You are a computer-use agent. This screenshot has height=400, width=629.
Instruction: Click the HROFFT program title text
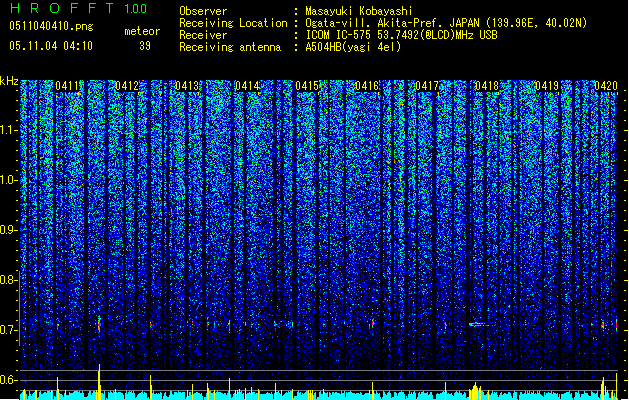[63, 8]
